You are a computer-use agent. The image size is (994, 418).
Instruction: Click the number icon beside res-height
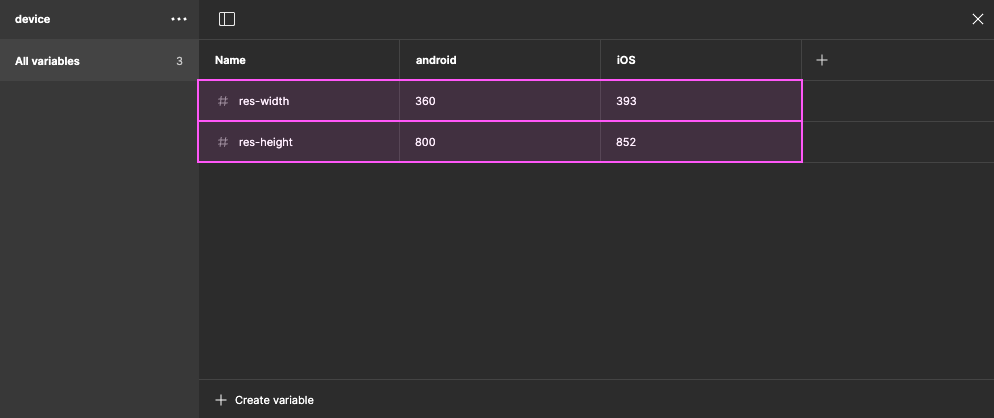click(223, 142)
